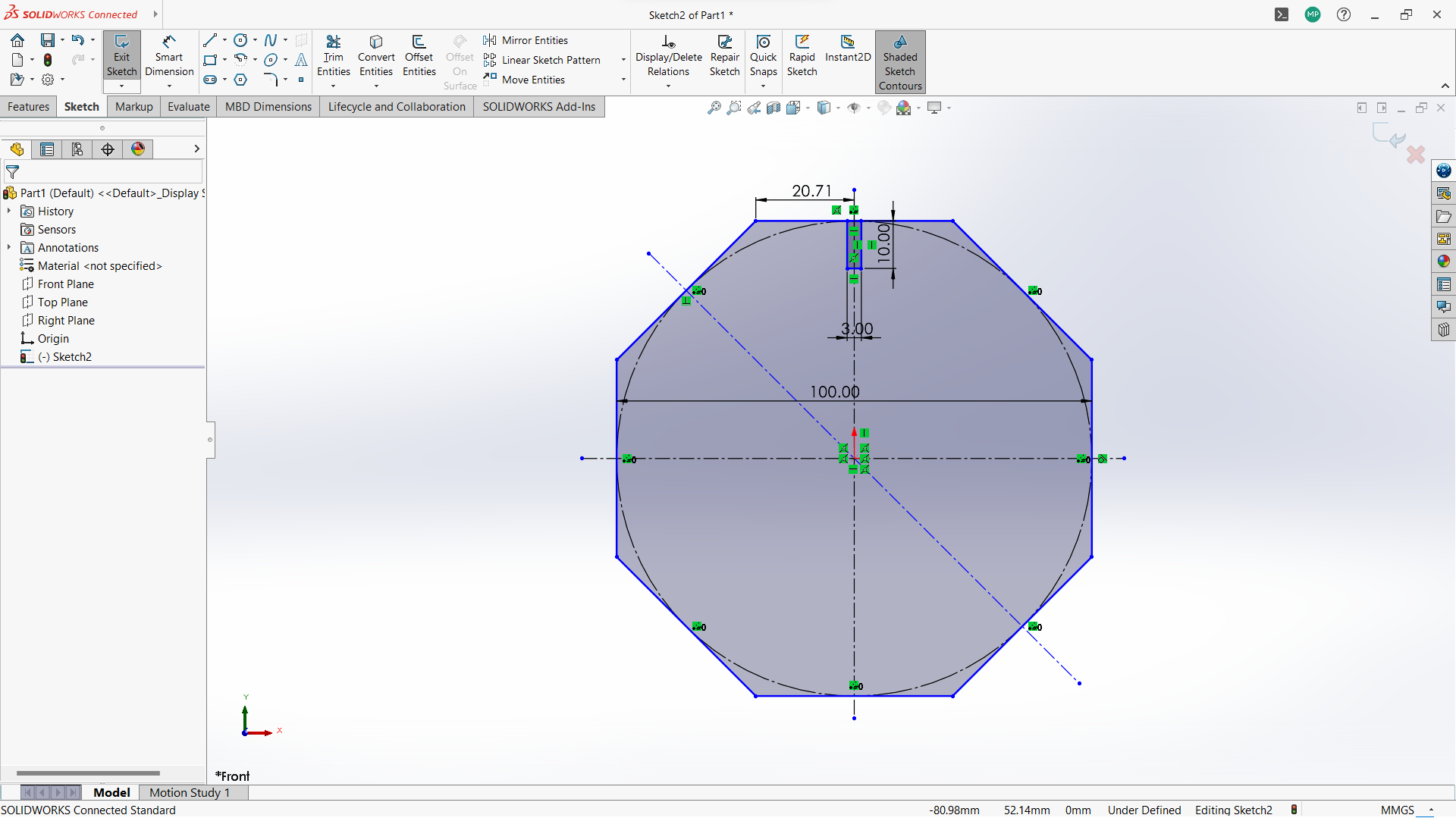Open ConfigurationManager tab icon

[77, 149]
